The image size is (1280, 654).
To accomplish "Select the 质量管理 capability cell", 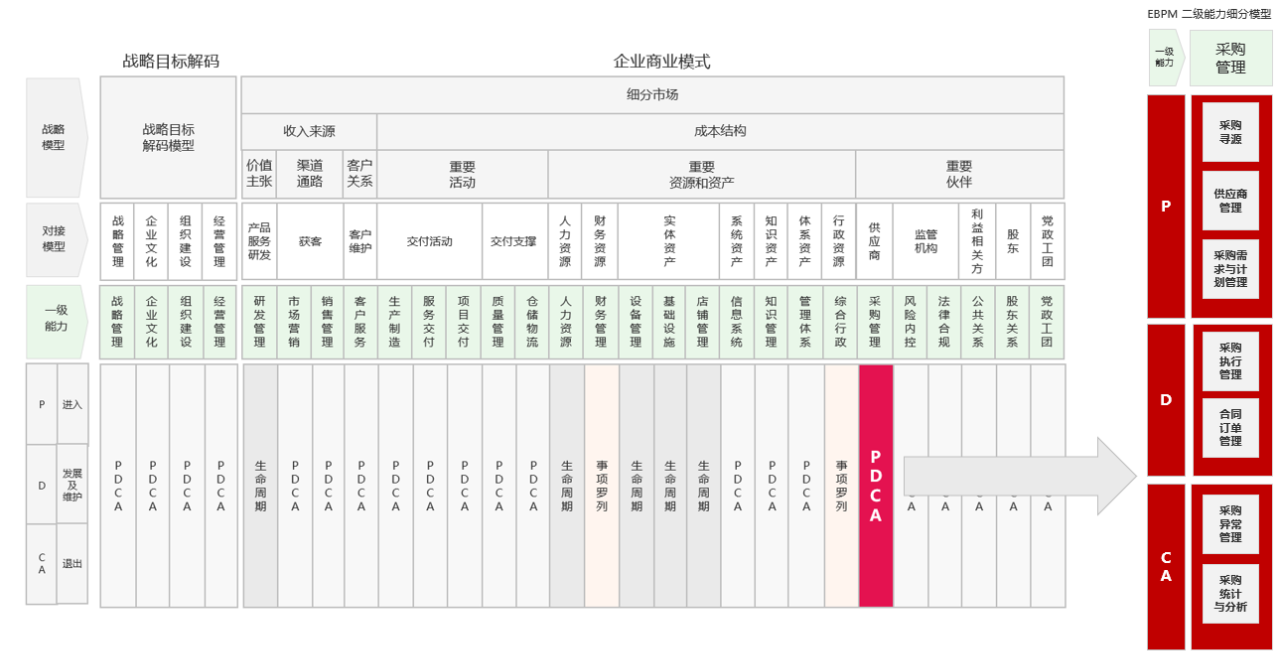I will 498,322.
